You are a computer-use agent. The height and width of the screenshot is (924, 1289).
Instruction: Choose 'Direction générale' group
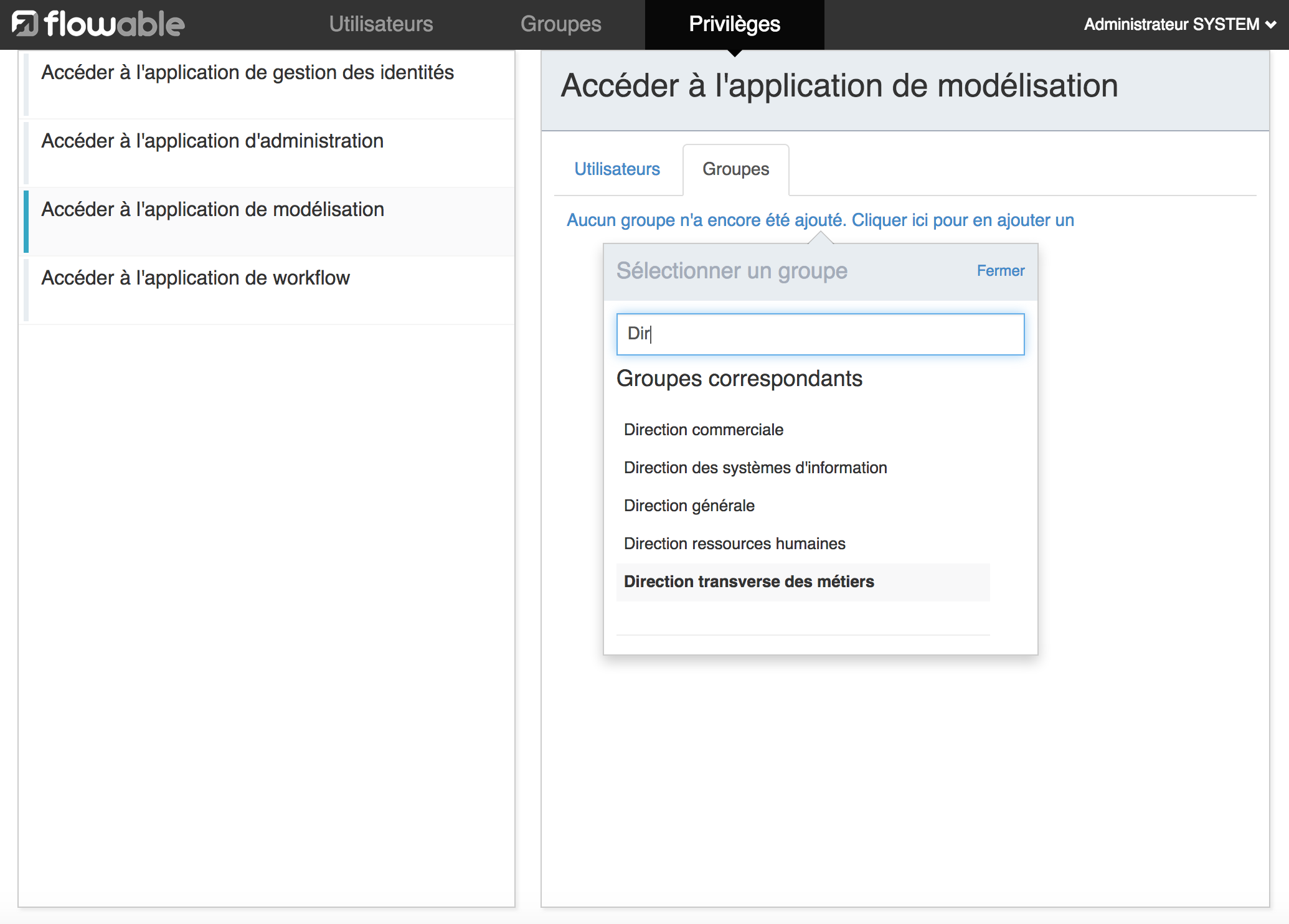pyautogui.click(x=803, y=506)
